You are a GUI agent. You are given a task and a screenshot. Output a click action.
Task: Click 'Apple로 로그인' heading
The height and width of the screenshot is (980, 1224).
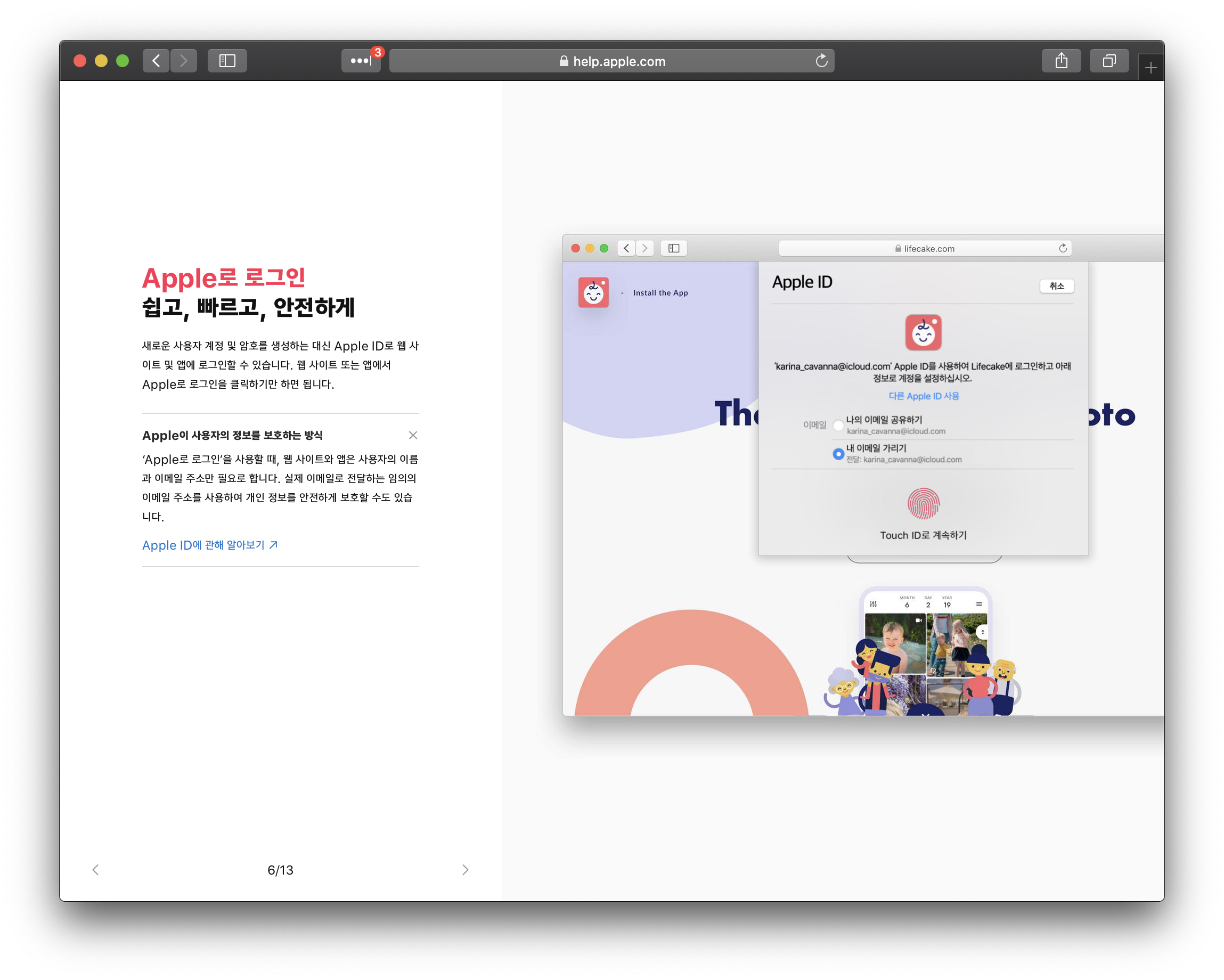coord(224,278)
